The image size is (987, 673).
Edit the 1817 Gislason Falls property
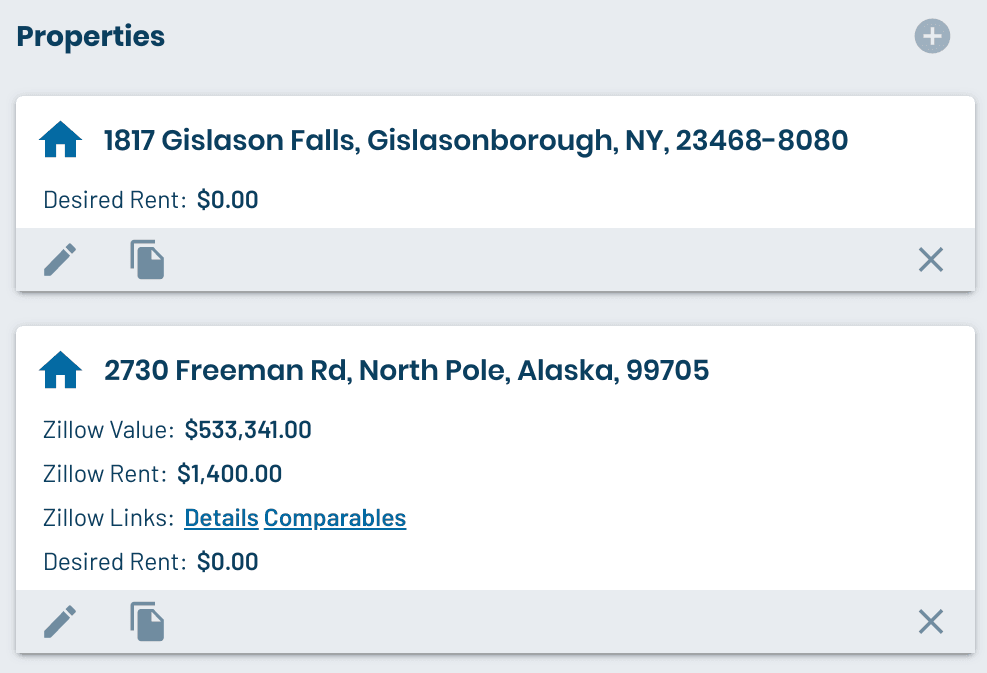pyautogui.click(x=60, y=260)
